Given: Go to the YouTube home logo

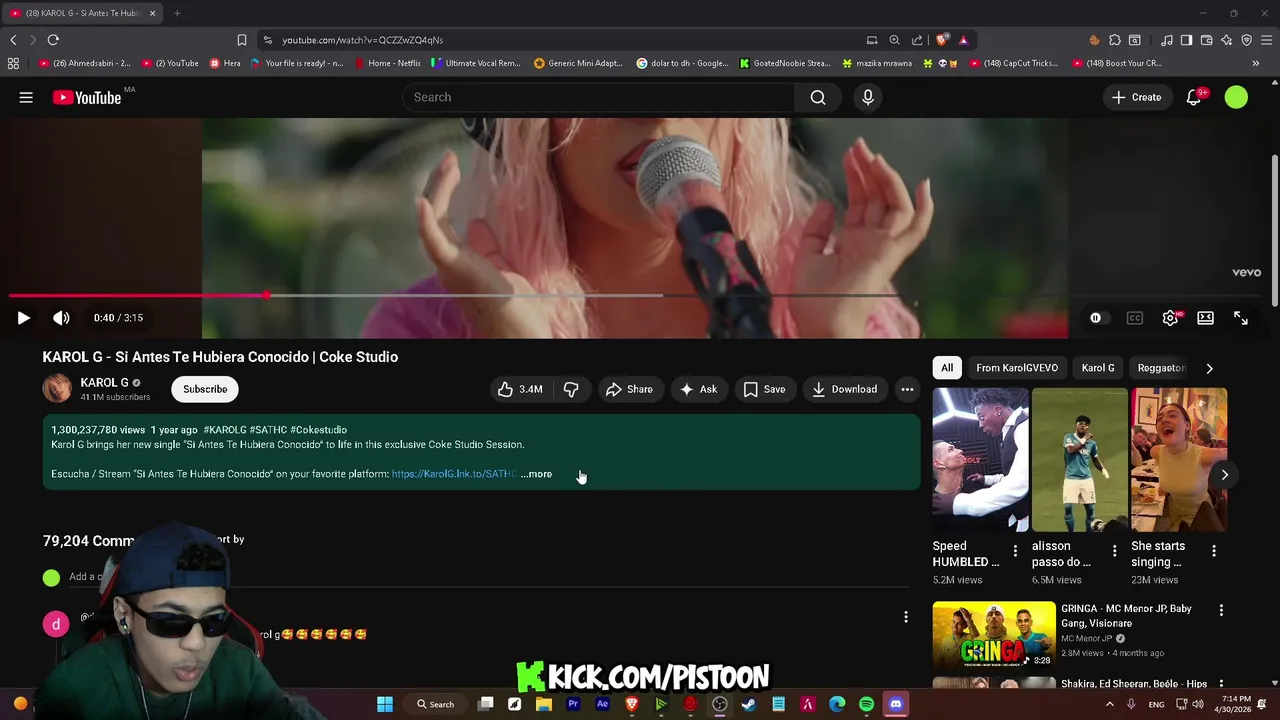Looking at the screenshot, I should (x=87, y=97).
